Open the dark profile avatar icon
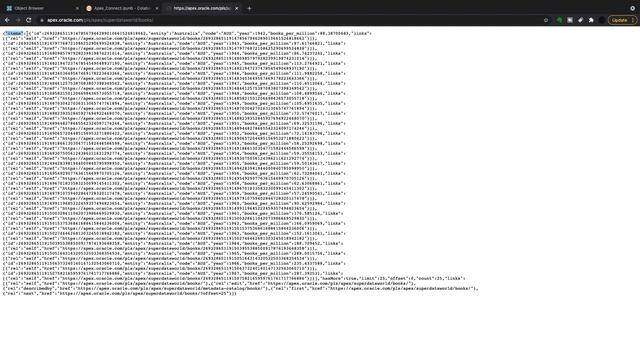The image size is (640, 360). [x=602, y=20]
